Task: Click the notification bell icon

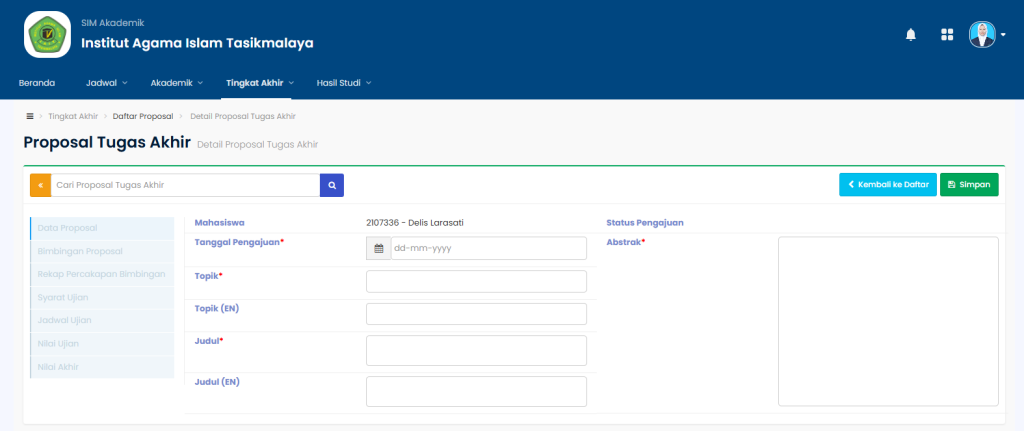Action: [x=910, y=35]
